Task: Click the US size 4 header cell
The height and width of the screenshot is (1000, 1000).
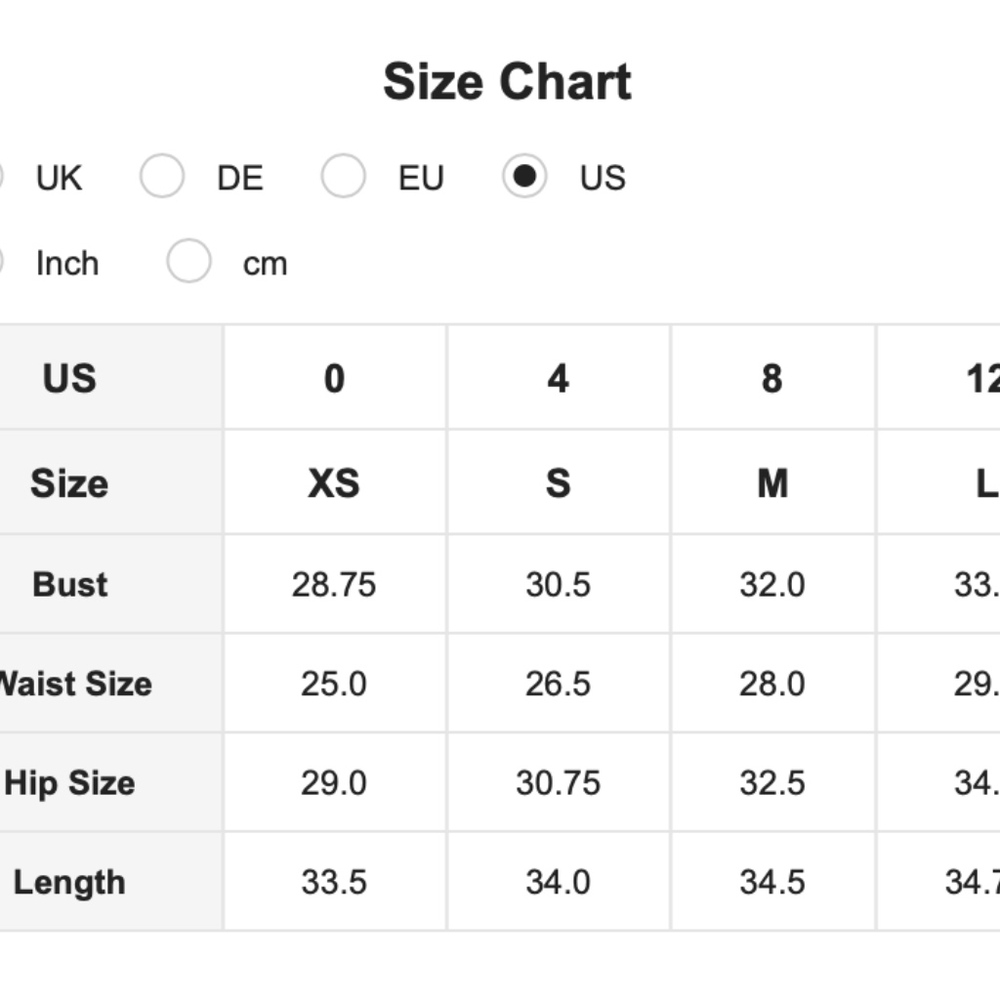Action: (558, 379)
